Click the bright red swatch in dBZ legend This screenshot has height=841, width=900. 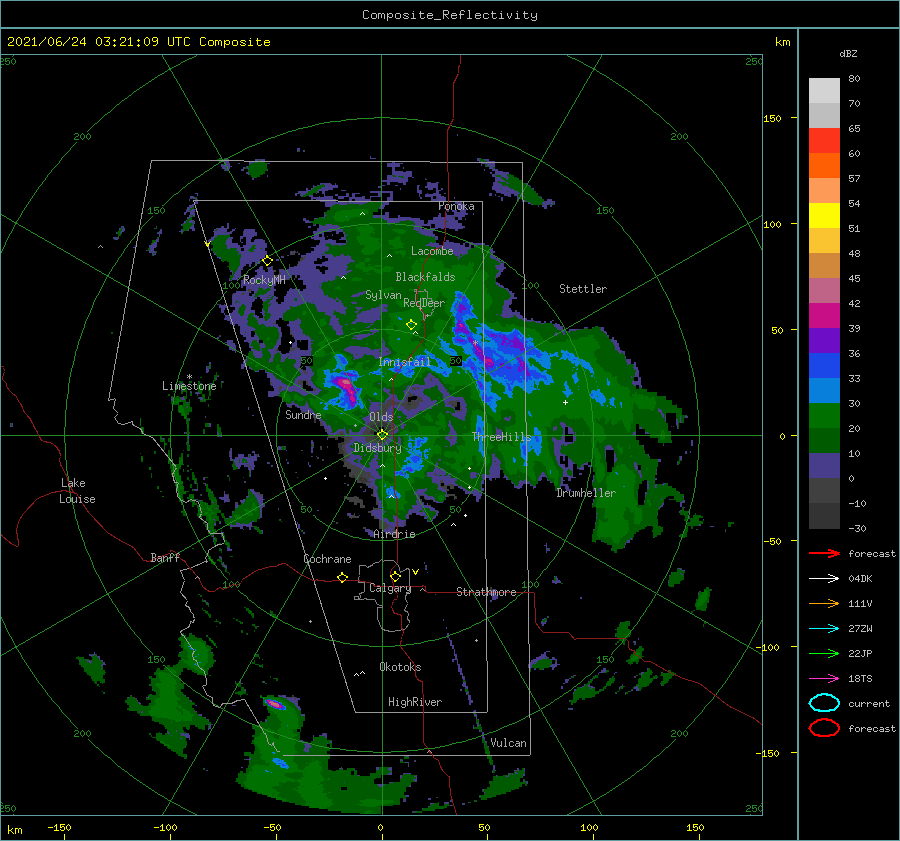tap(824, 141)
